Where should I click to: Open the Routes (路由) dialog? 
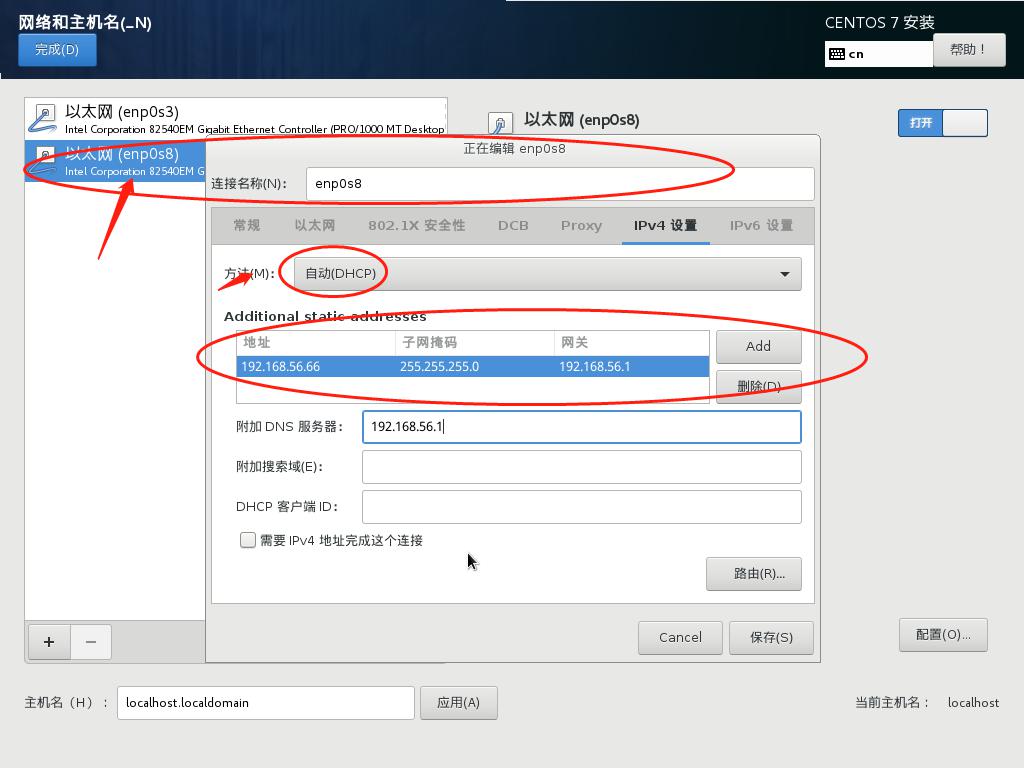(x=754, y=573)
